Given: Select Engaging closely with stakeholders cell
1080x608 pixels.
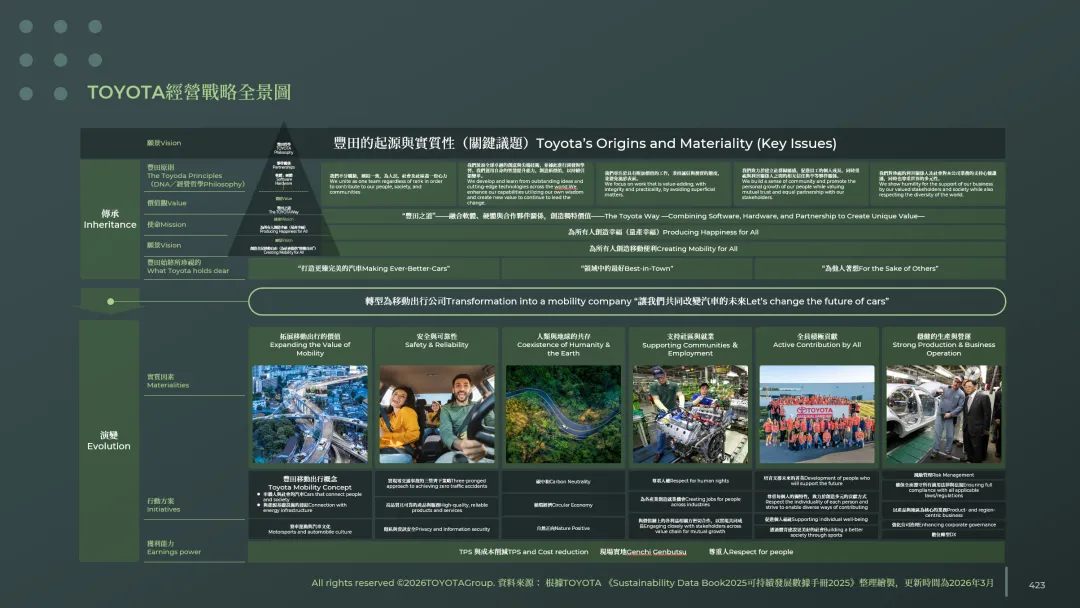Looking at the screenshot, I should pos(690,526).
